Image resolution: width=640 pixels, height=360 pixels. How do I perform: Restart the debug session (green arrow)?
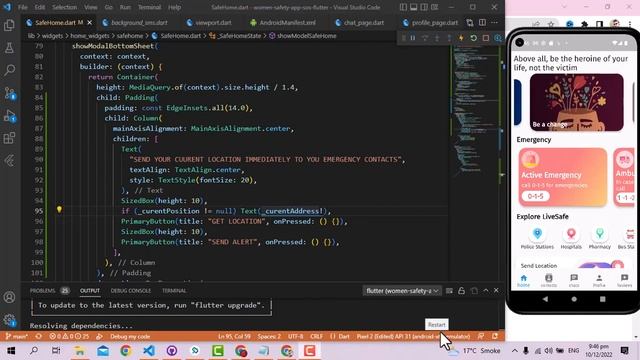pyautogui.click(x=473, y=38)
